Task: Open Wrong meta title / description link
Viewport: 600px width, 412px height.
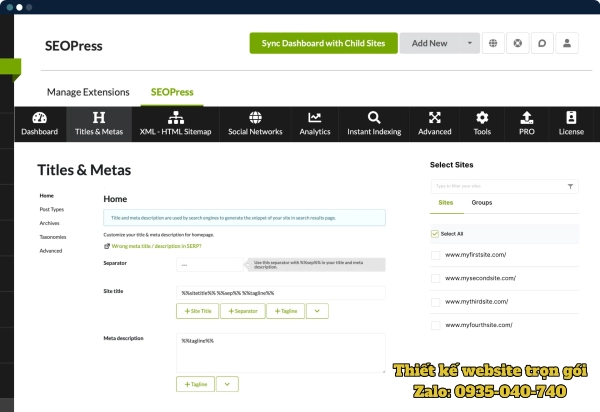Action: click(x=157, y=246)
